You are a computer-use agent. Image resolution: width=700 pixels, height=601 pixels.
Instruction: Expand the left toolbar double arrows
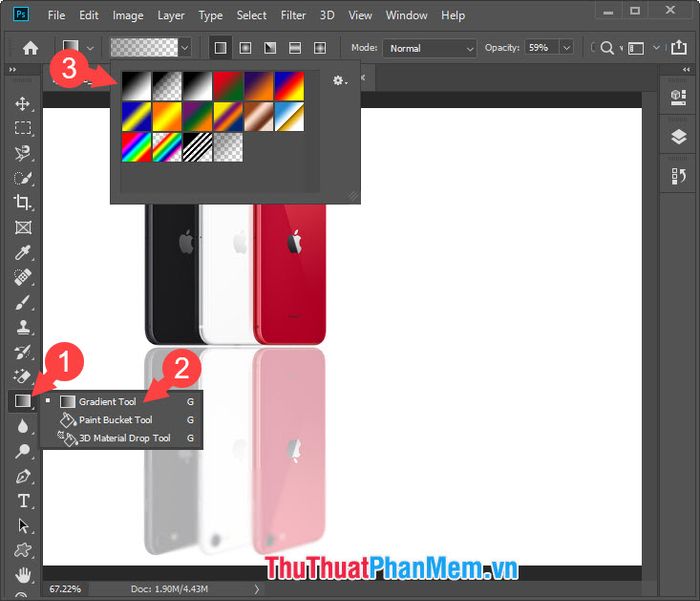tap(12, 70)
